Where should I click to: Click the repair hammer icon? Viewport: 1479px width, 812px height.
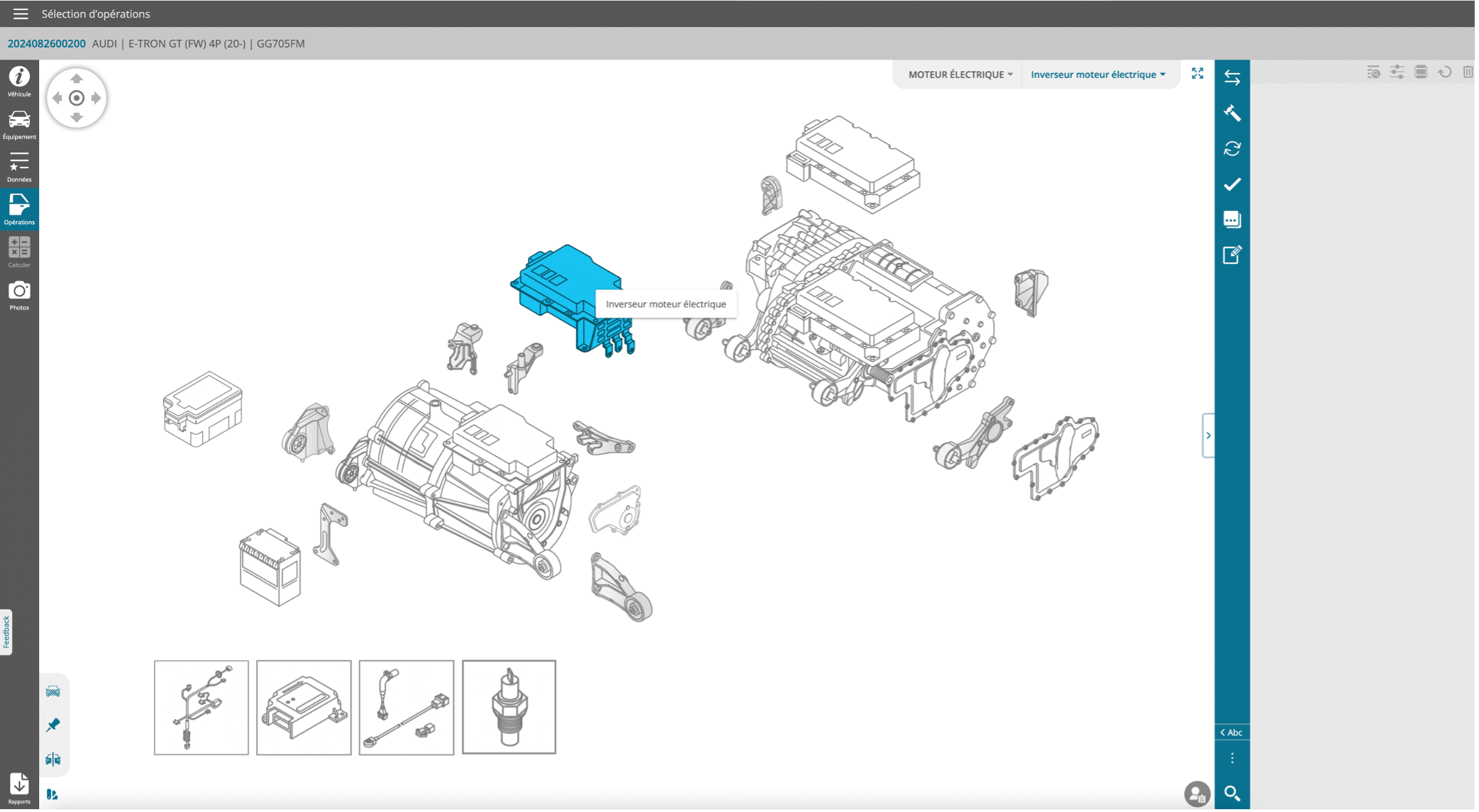(1232, 113)
